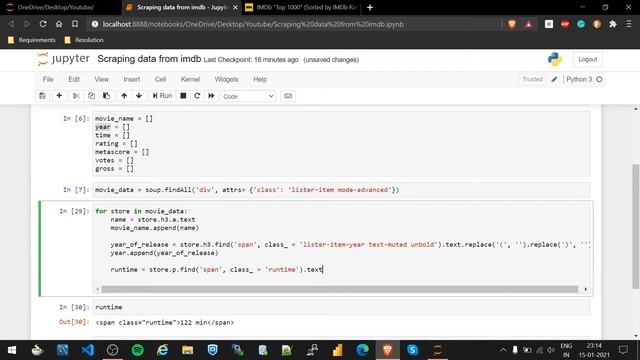Open Brave Shields lion icon

(512, 24)
